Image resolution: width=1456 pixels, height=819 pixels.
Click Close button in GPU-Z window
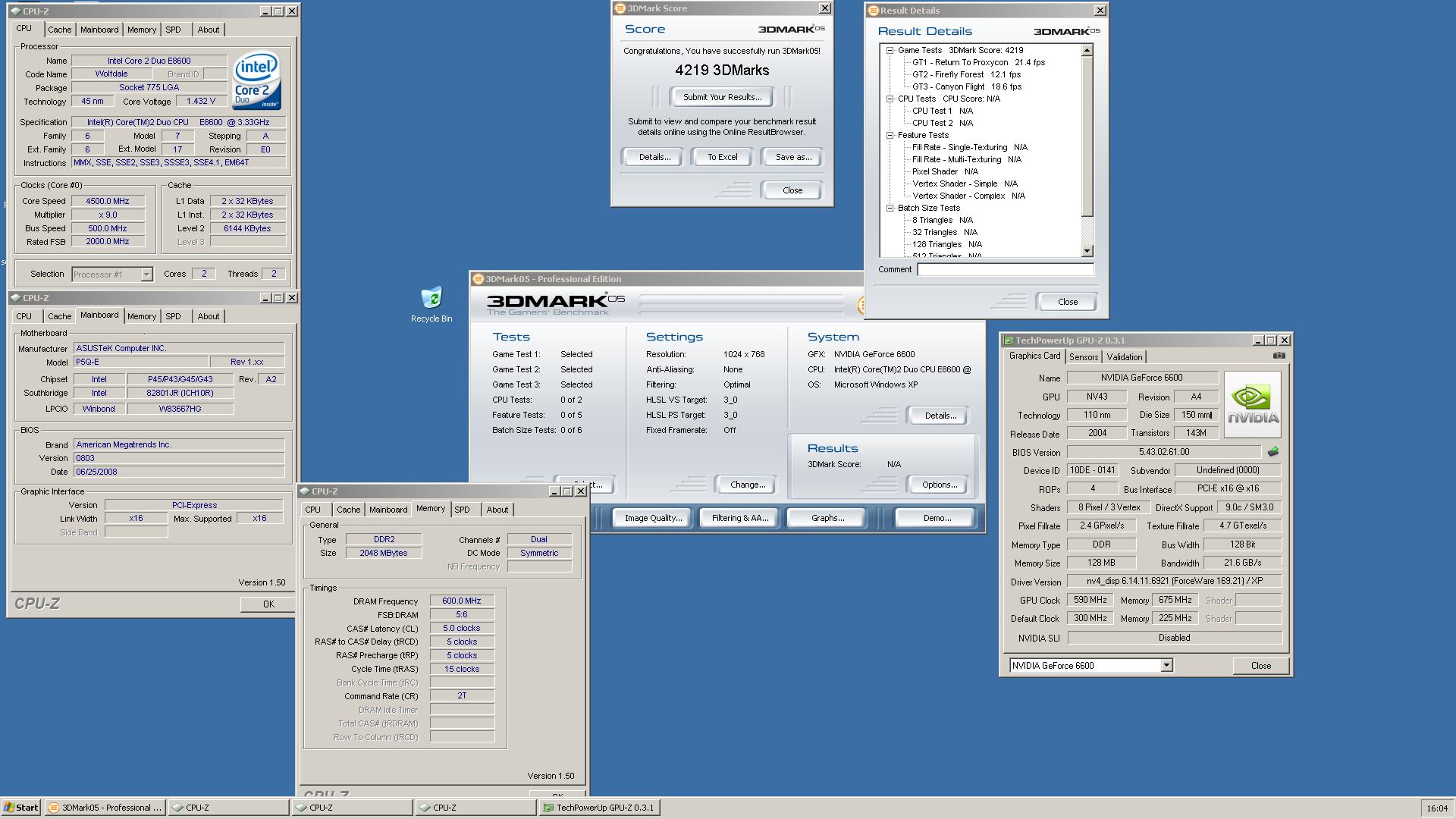tap(1260, 666)
